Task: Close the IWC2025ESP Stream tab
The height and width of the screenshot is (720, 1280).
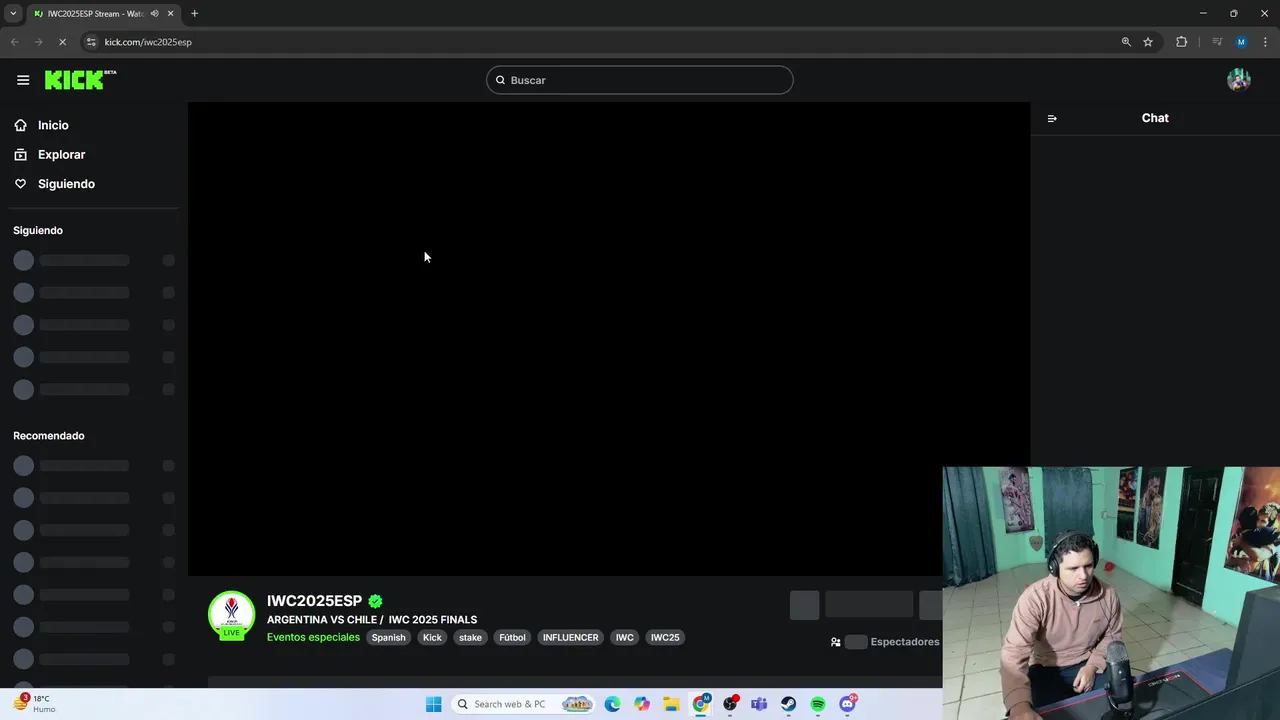Action: (171, 14)
